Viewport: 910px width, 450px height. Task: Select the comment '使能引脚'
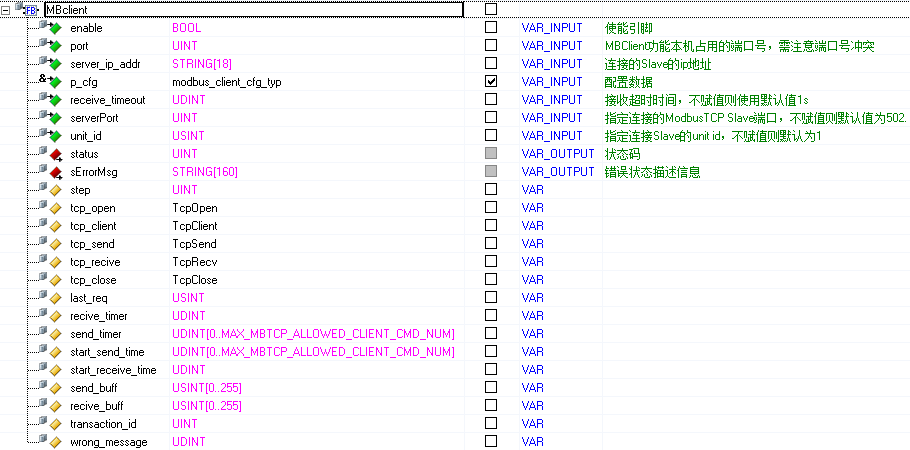(x=629, y=28)
